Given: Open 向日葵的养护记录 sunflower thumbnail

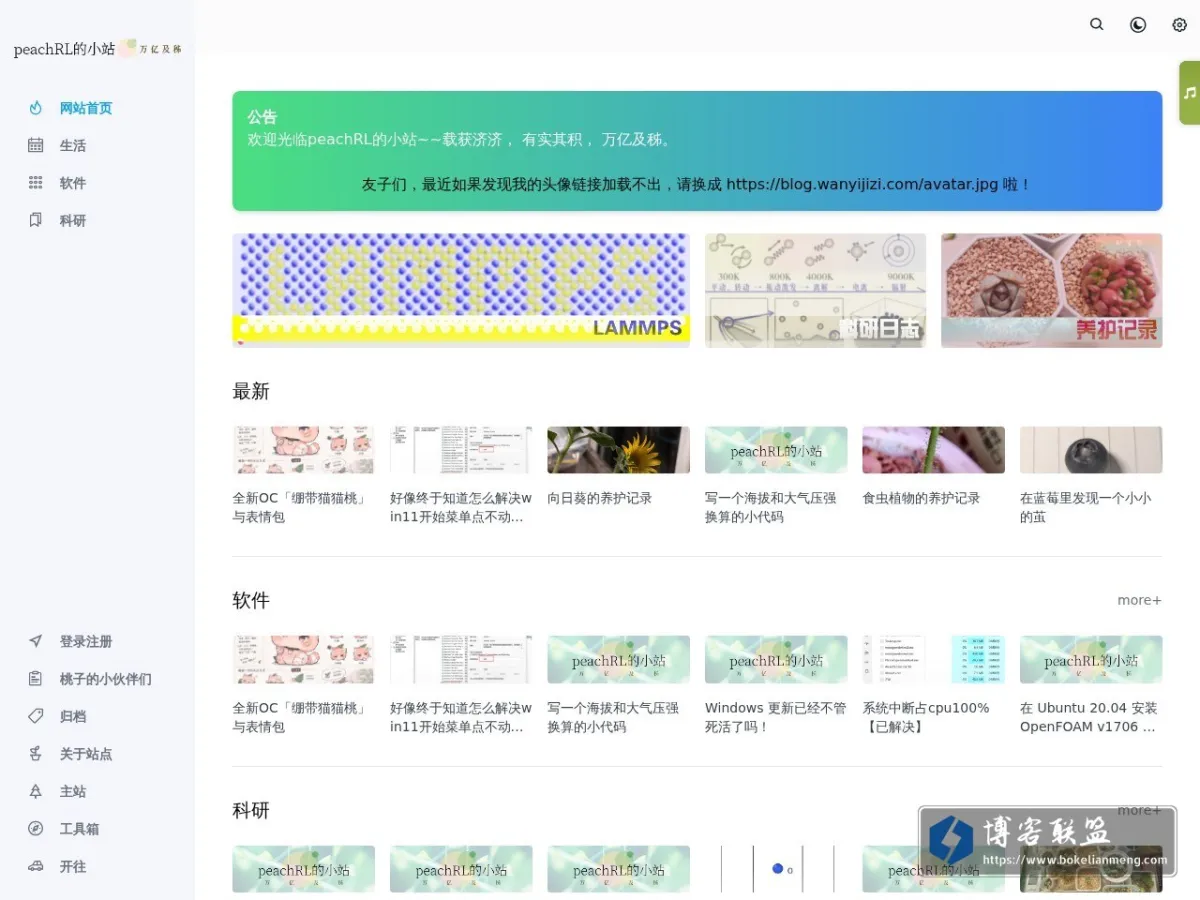Looking at the screenshot, I should click(619, 450).
